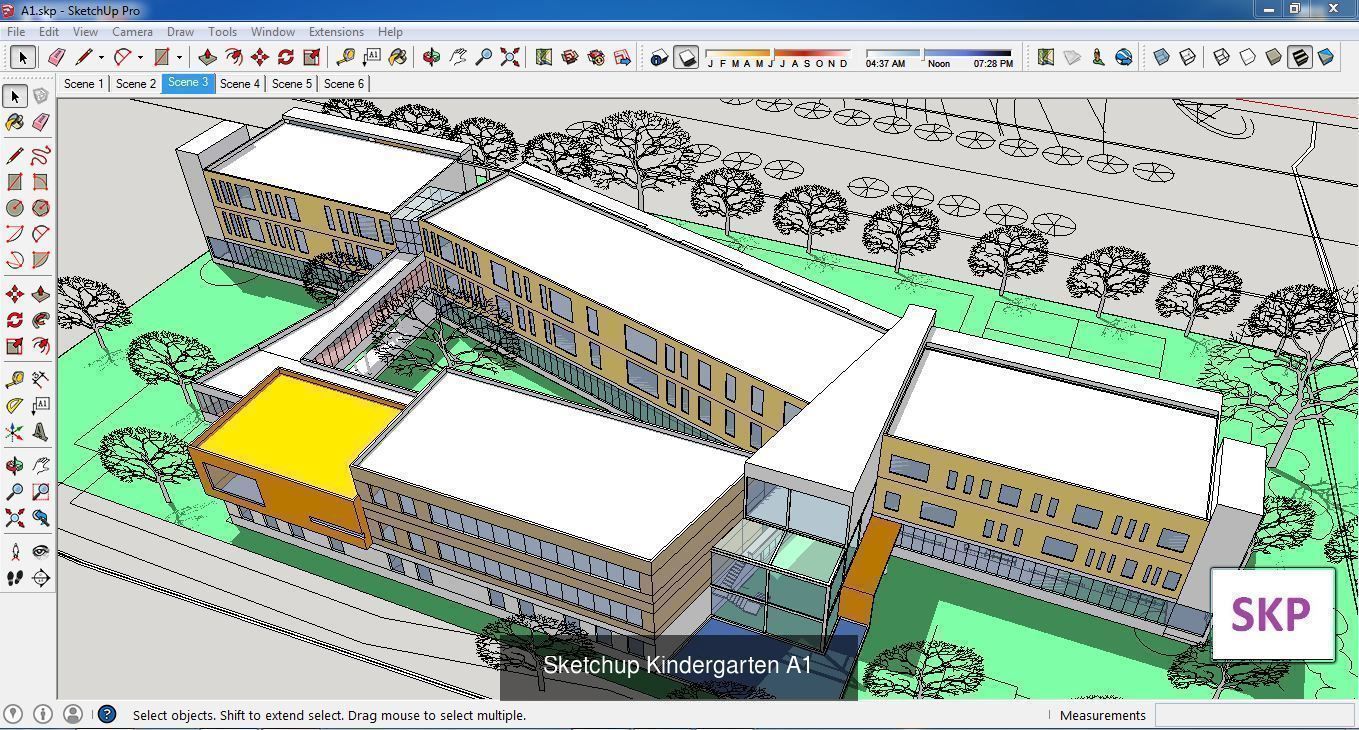
Task: Activate the Position Camera tool
Action: [x=14, y=551]
